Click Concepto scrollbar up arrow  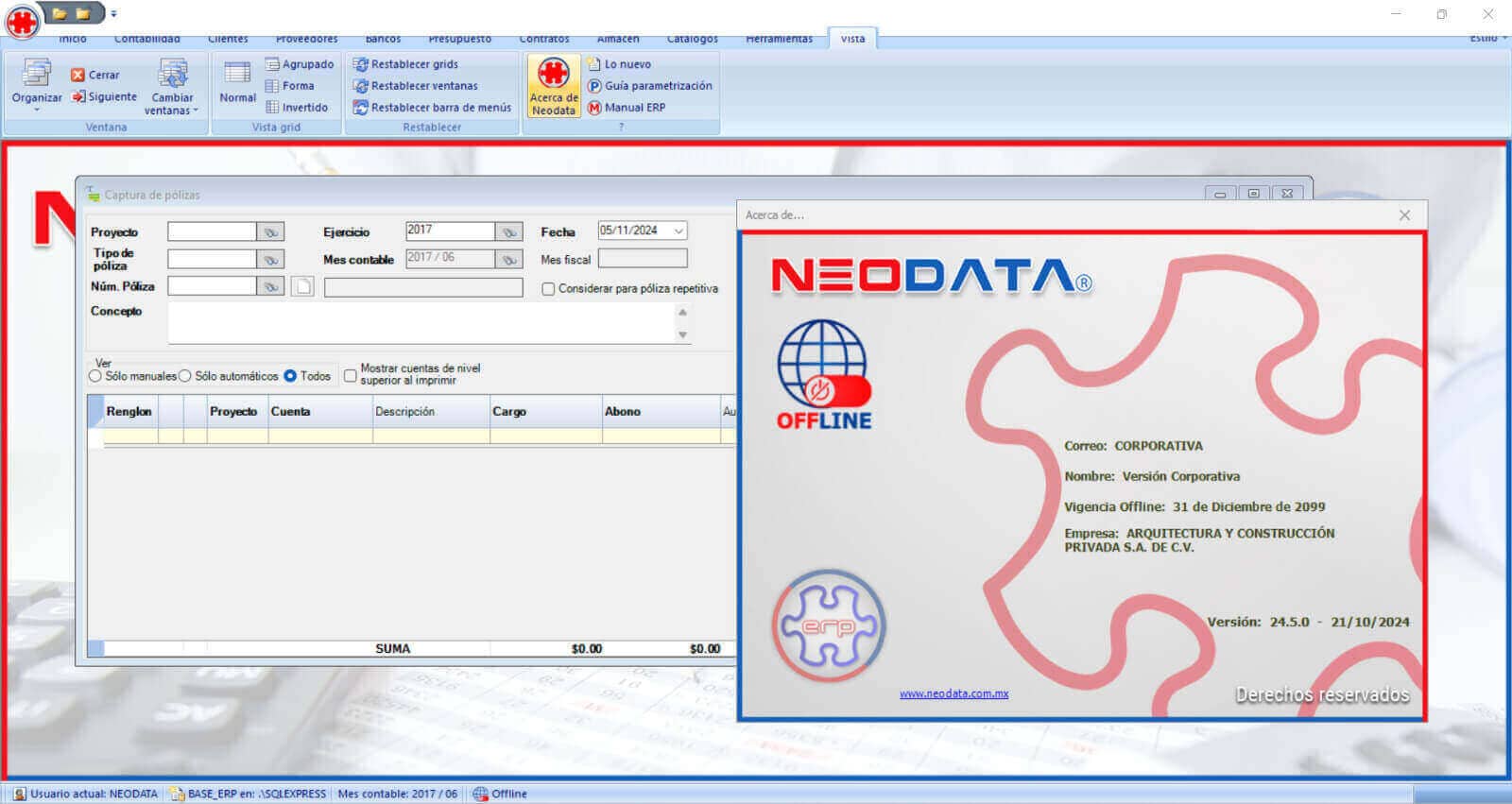(682, 312)
